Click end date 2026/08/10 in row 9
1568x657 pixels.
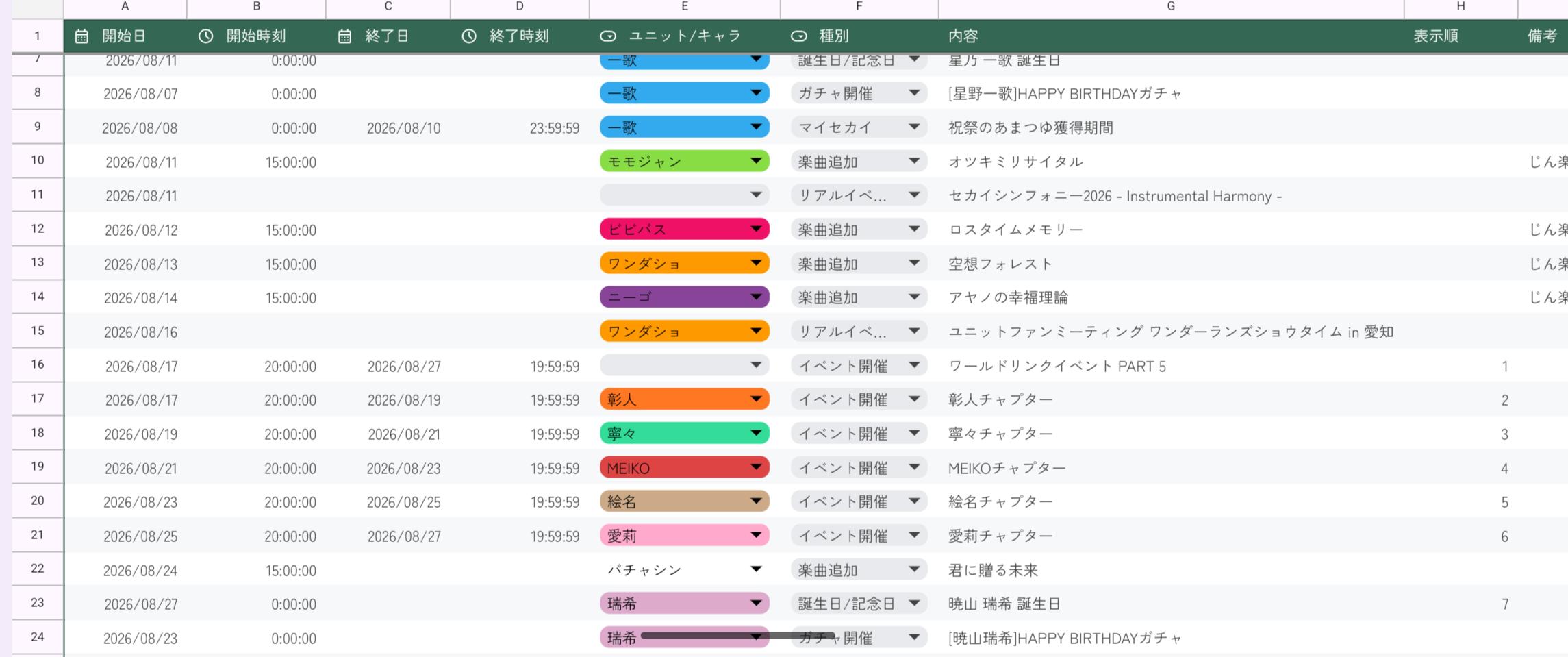[403, 128]
